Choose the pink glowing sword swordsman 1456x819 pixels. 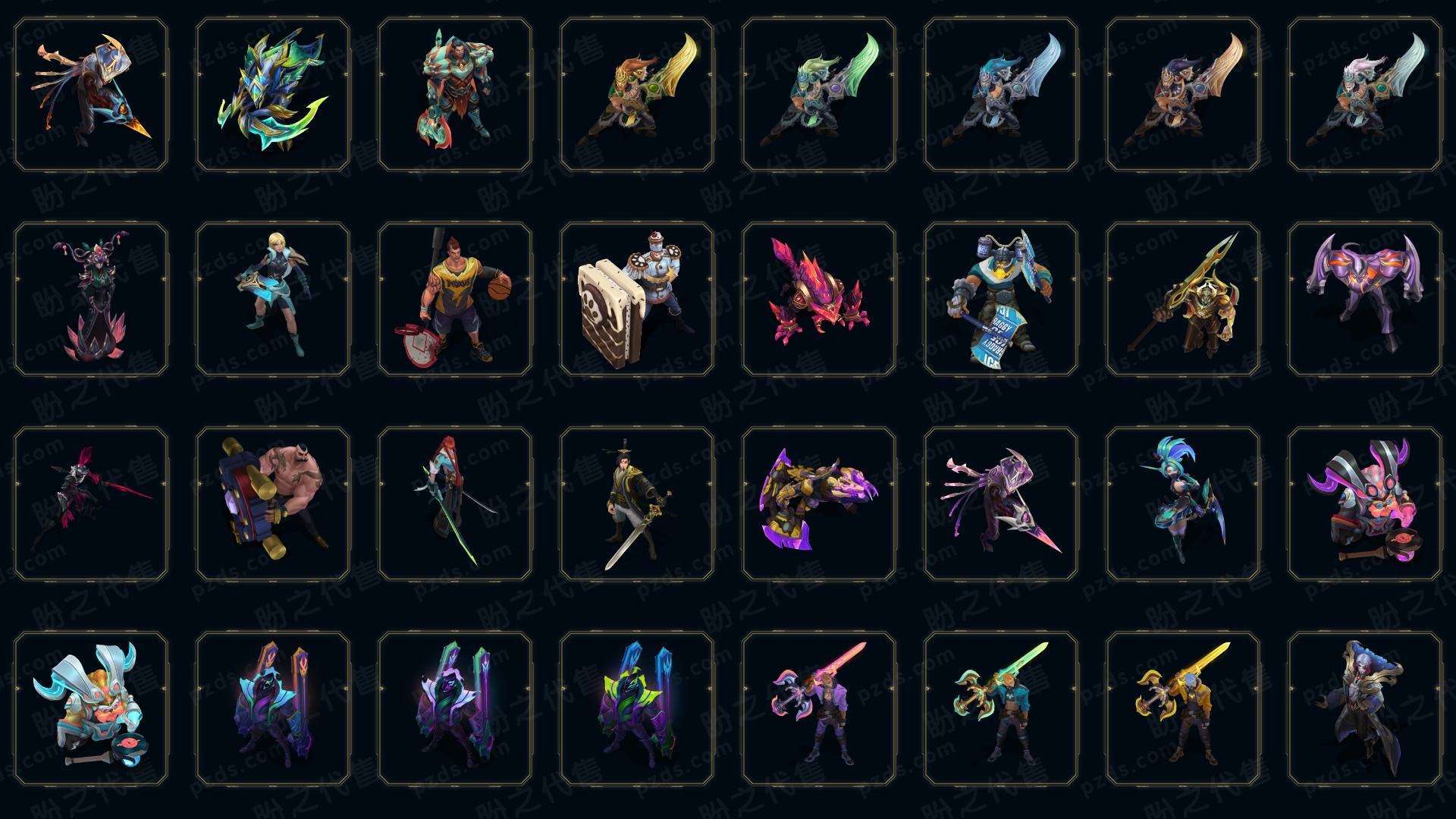pos(819,708)
